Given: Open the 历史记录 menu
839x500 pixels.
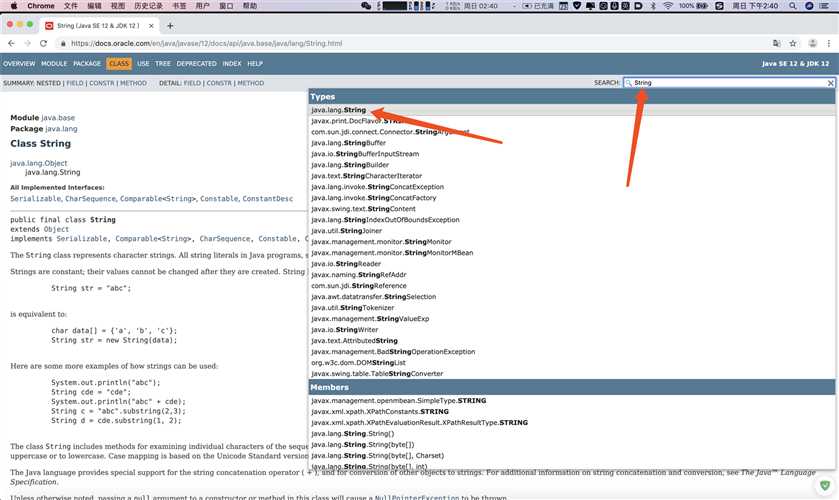Looking at the screenshot, I should tap(148, 6).
